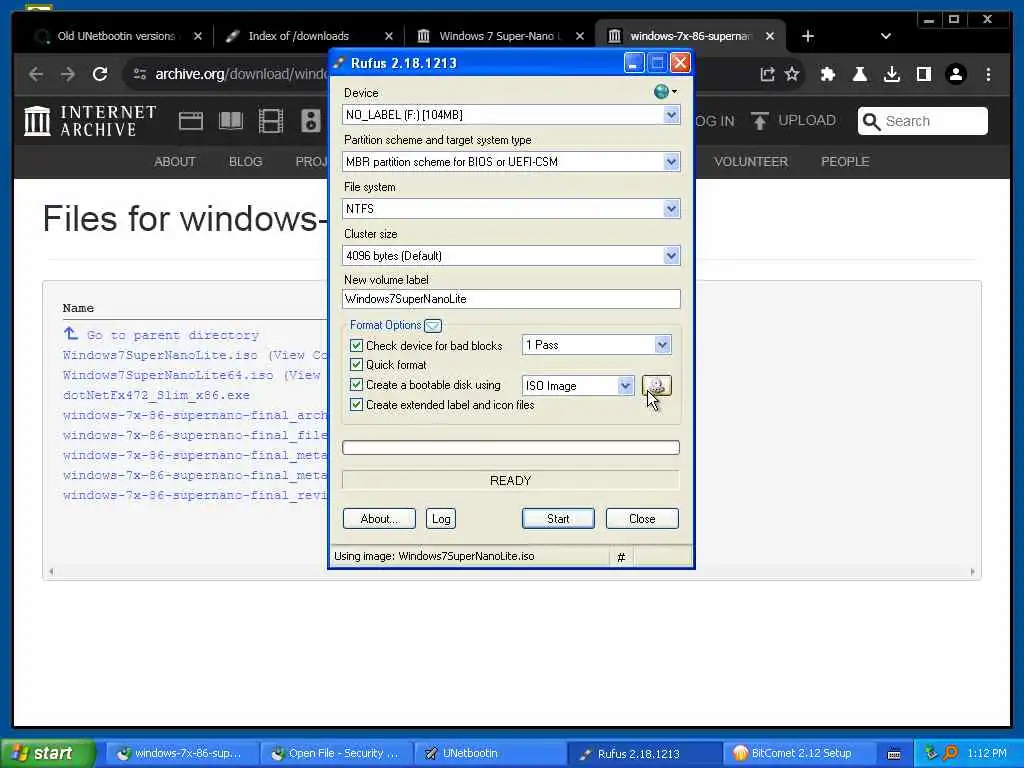Click the magnifier tray icon near clock
The image size is (1024, 768).
(x=950, y=753)
